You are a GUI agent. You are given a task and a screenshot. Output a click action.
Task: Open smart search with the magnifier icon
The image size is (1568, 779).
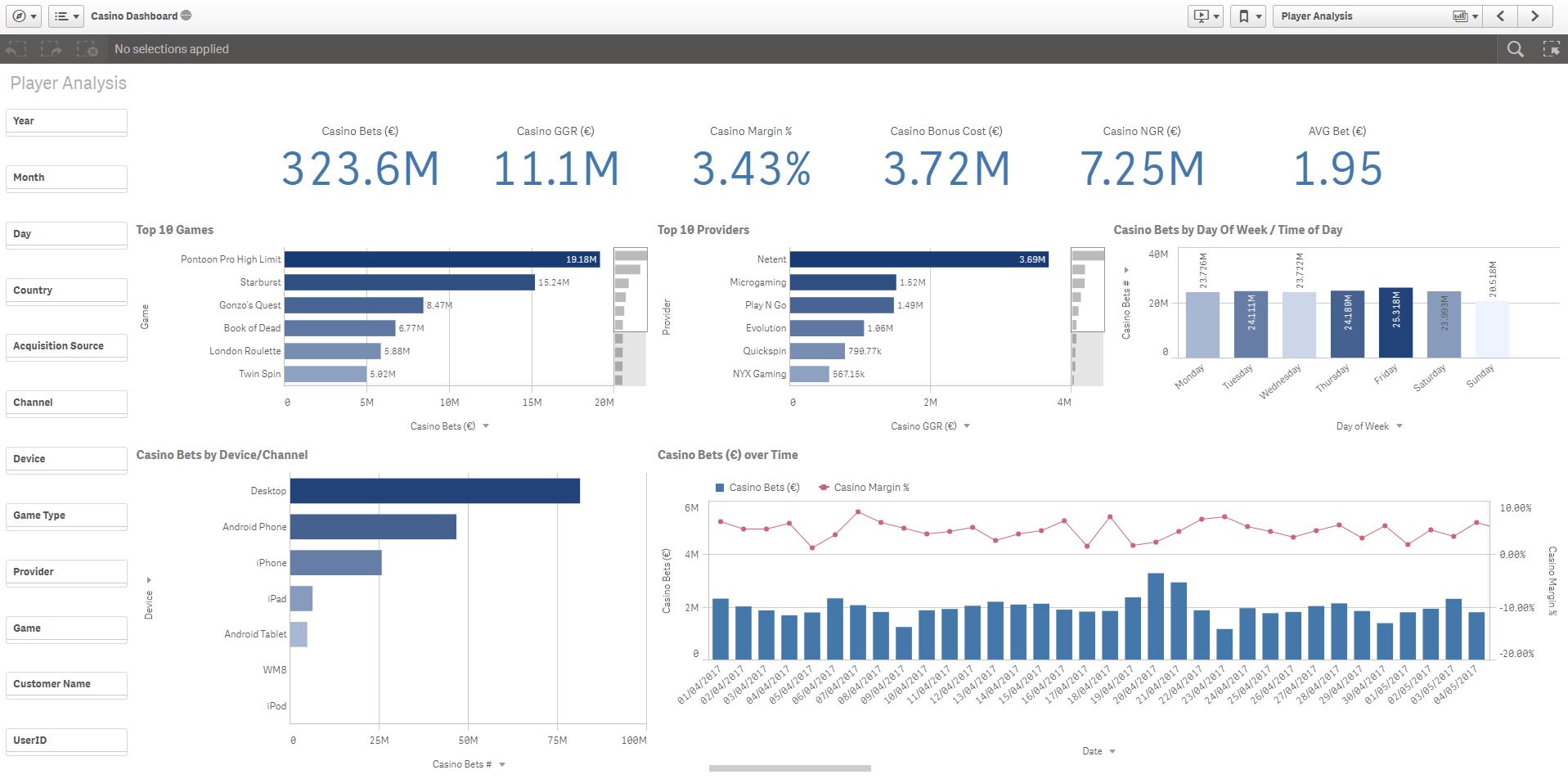click(x=1515, y=48)
